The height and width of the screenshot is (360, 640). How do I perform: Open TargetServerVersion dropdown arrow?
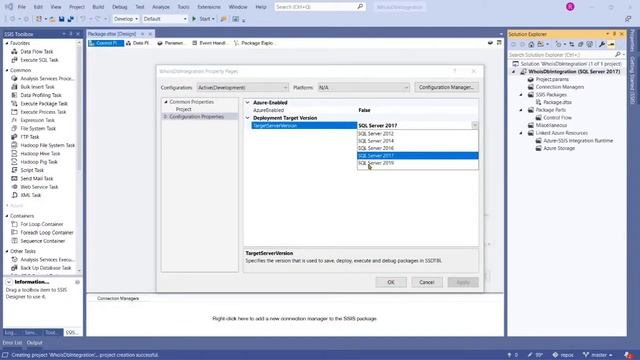pos(475,126)
